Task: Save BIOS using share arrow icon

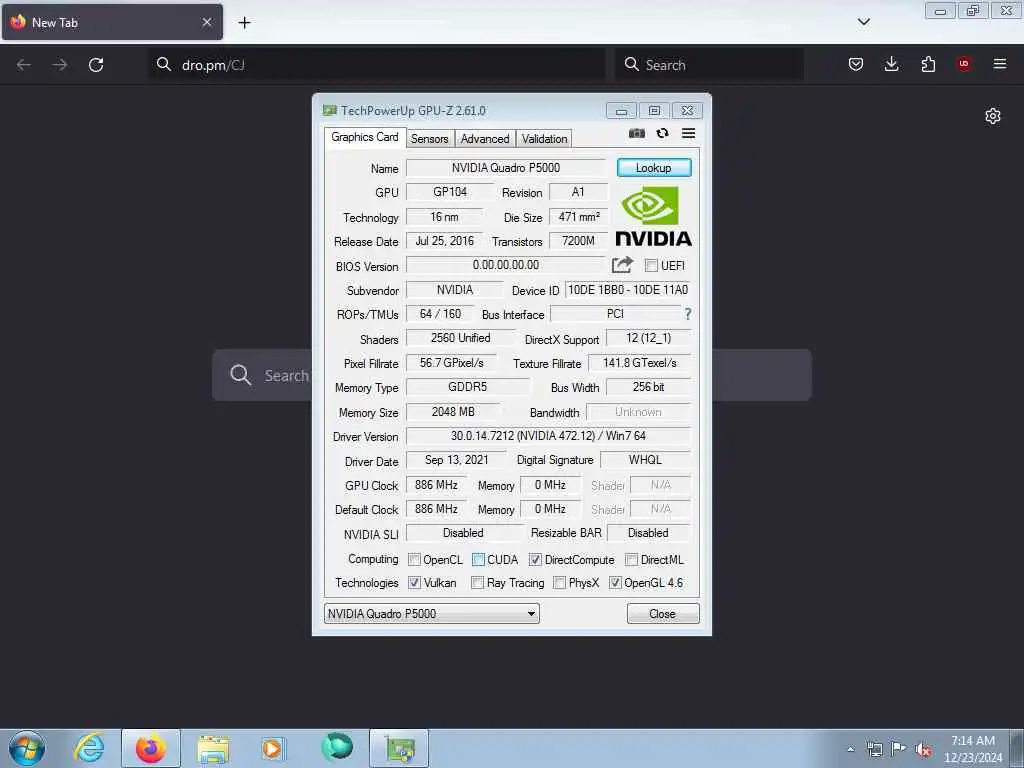Action: click(622, 264)
